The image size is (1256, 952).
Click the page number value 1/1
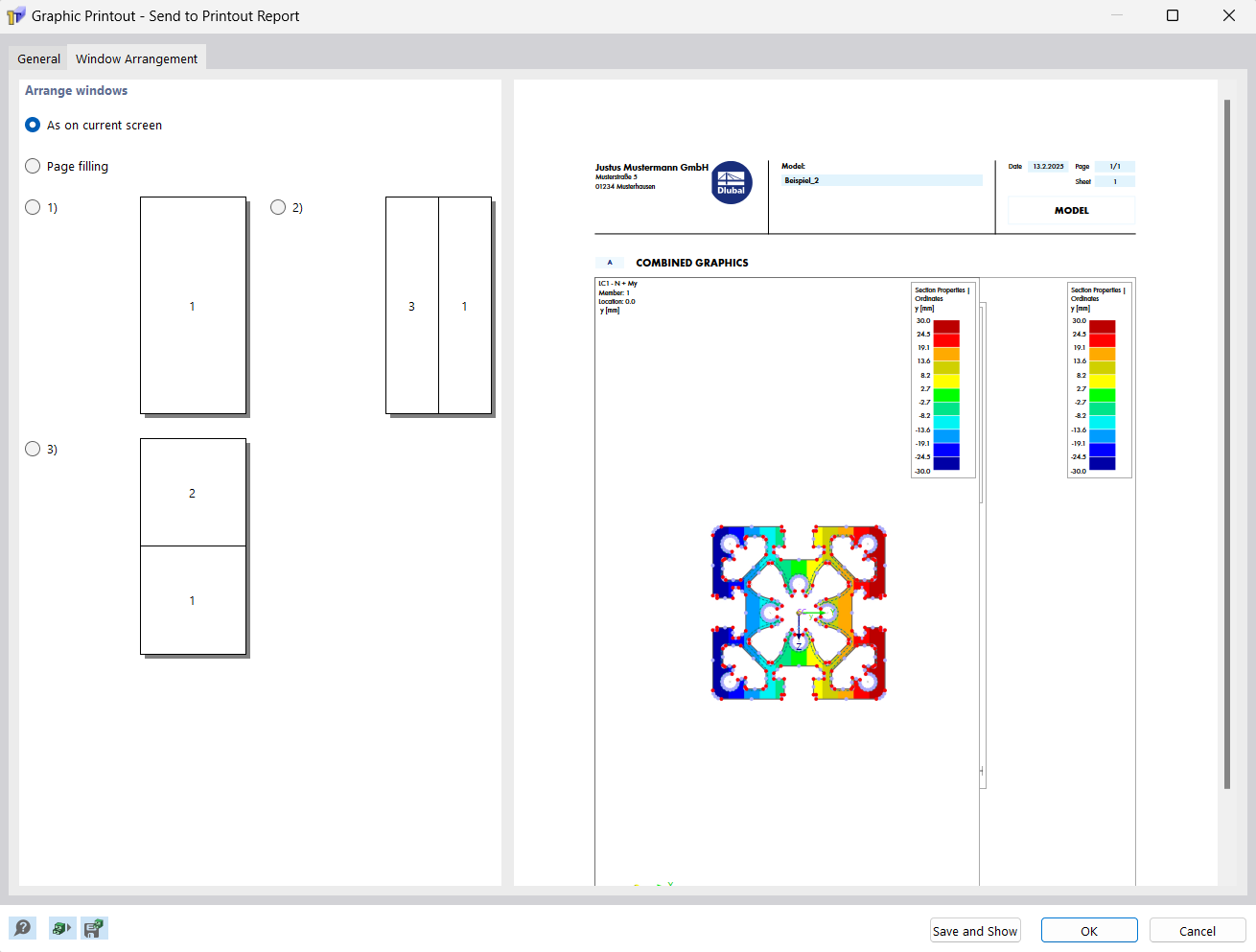pyautogui.click(x=1115, y=167)
